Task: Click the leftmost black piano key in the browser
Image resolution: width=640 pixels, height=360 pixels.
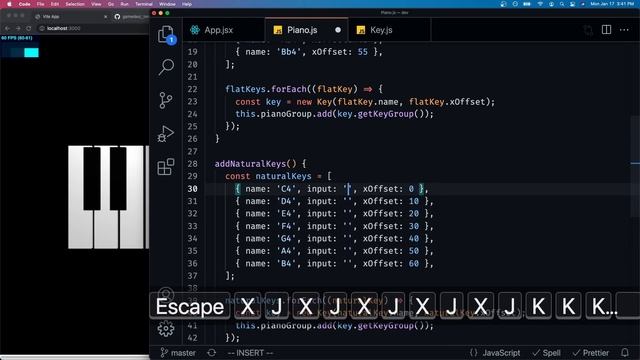Action: point(92,178)
